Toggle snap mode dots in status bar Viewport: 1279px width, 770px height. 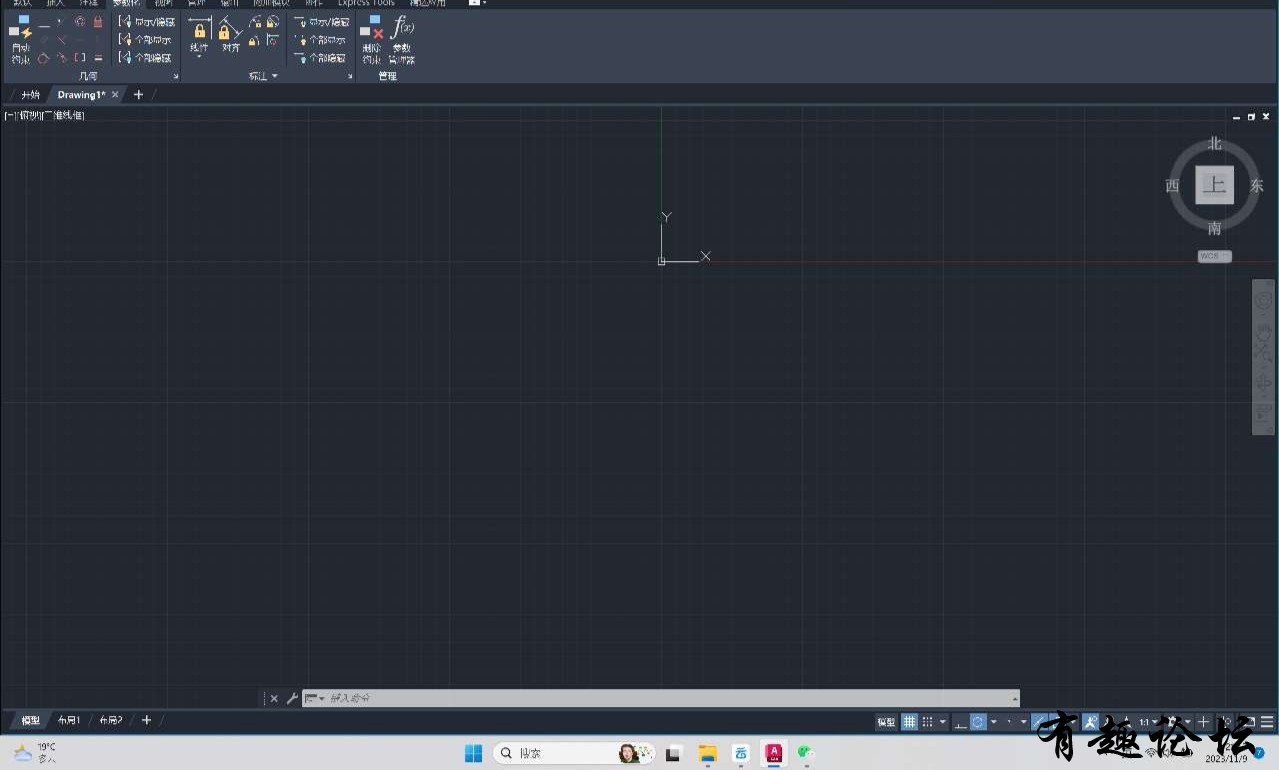pos(928,722)
